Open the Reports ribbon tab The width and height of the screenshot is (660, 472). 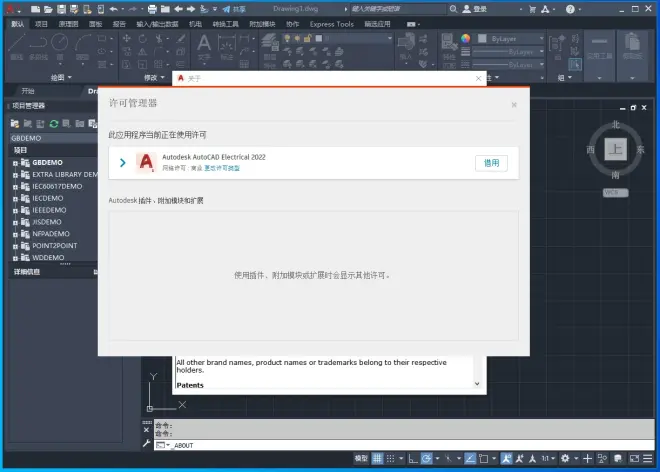click(119, 24)
